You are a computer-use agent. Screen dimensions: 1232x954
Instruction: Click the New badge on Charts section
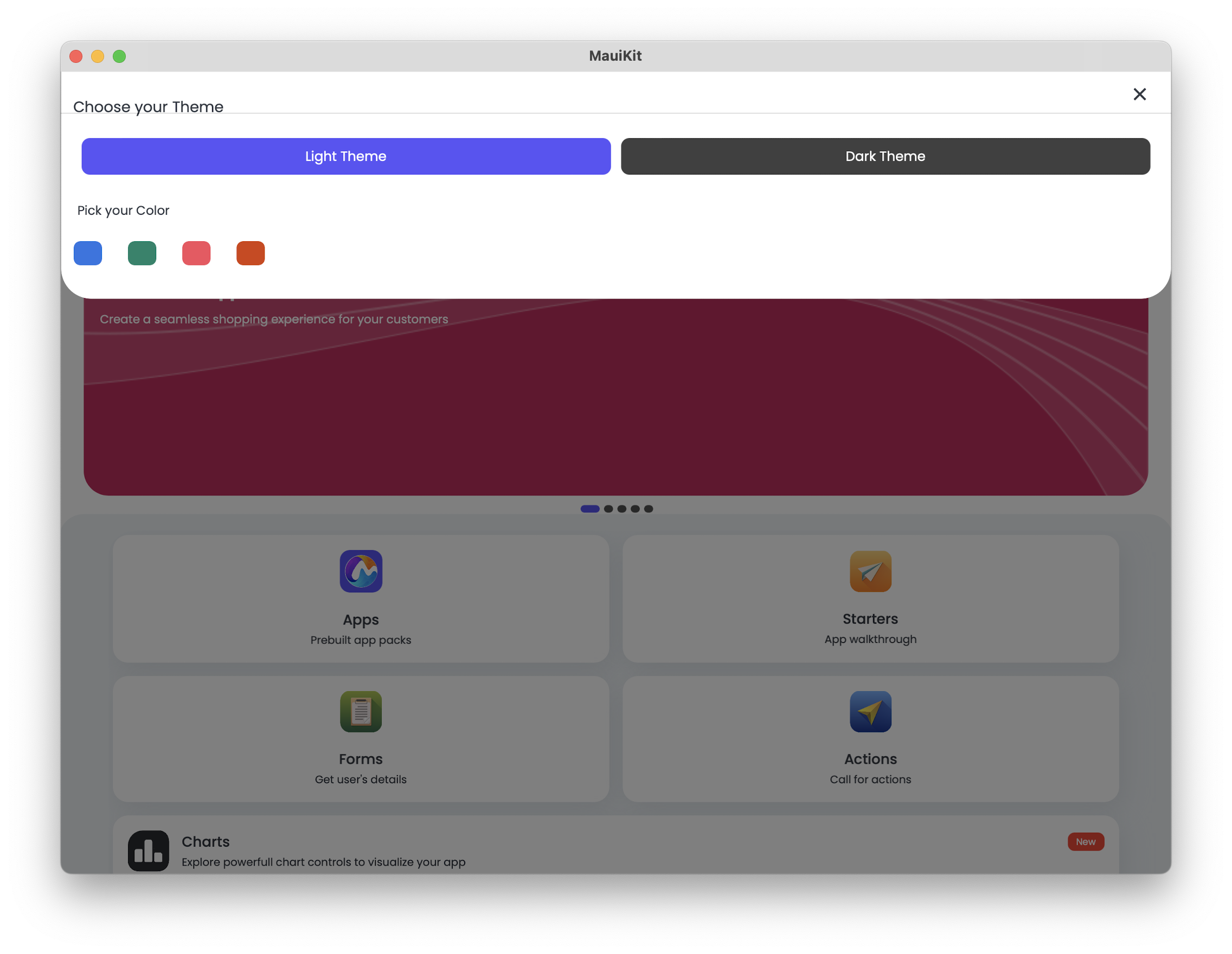click(x=1086, y=841)
